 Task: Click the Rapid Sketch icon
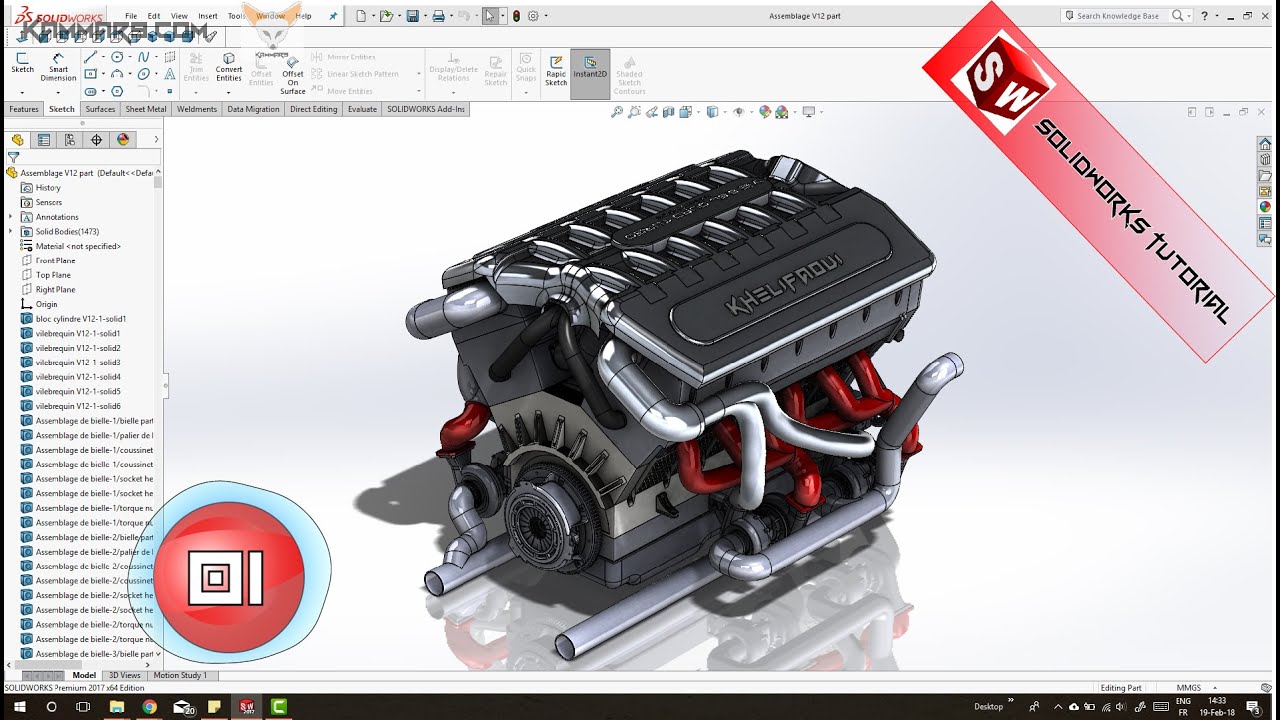tap(556, 70)
